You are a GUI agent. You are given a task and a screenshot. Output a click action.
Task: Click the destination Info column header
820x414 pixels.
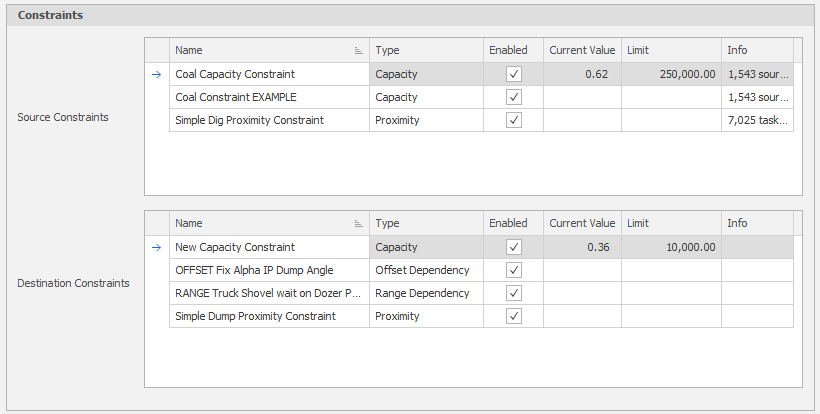pos(756,223)
